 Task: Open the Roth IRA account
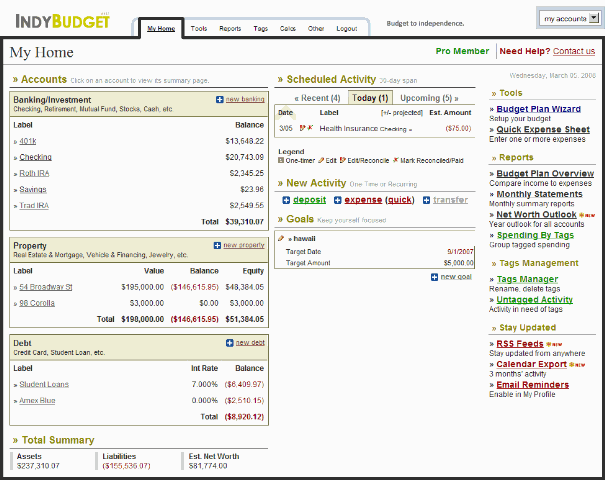[35, 173]
